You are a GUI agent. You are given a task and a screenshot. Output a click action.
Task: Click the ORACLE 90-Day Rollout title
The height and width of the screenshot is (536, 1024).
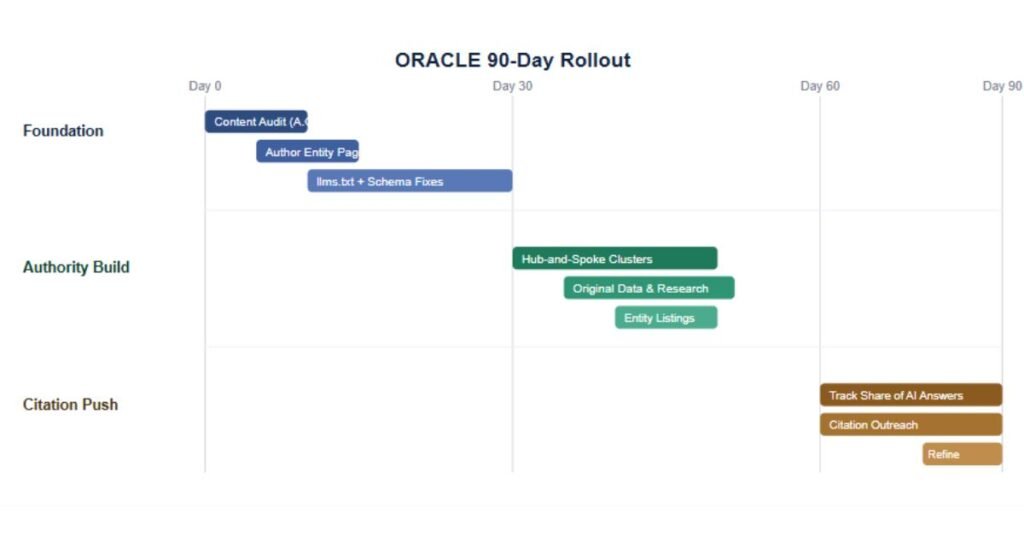(x=513, y=60)
